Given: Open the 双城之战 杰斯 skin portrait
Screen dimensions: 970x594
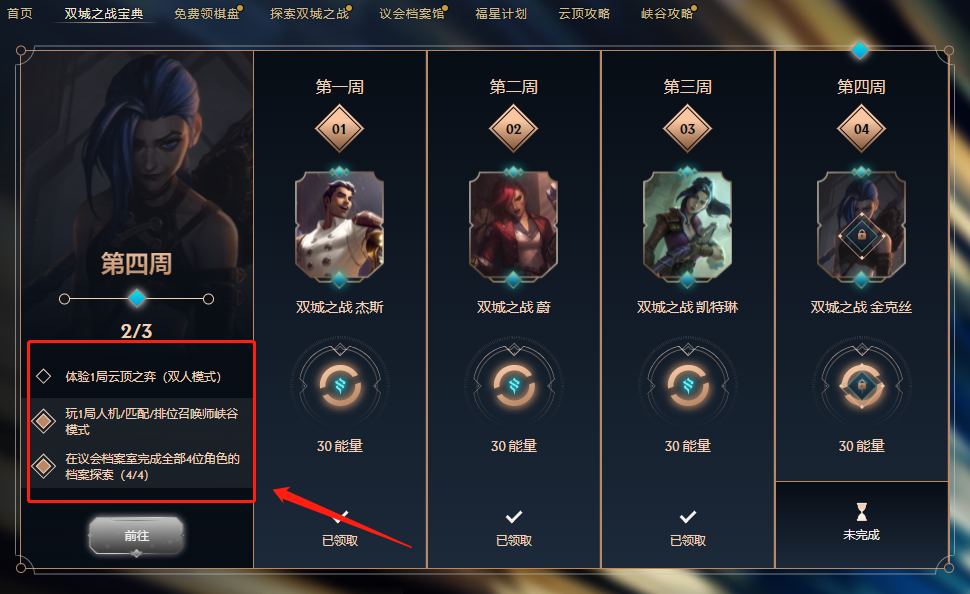Looking at the screenshot, I should (340, 226).
